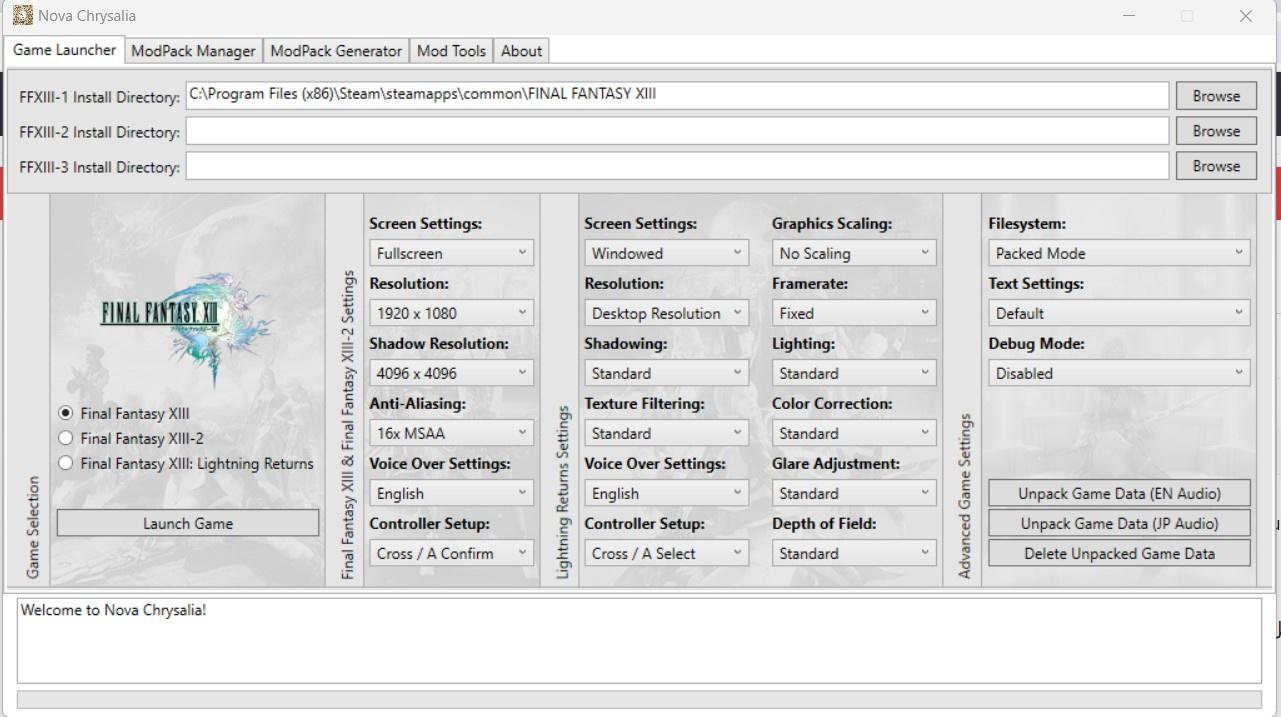Image resolution: width=1281 pixels, height=717 pixels.
Task: Click the 'Depth of Field:' label
Action: 824,523
